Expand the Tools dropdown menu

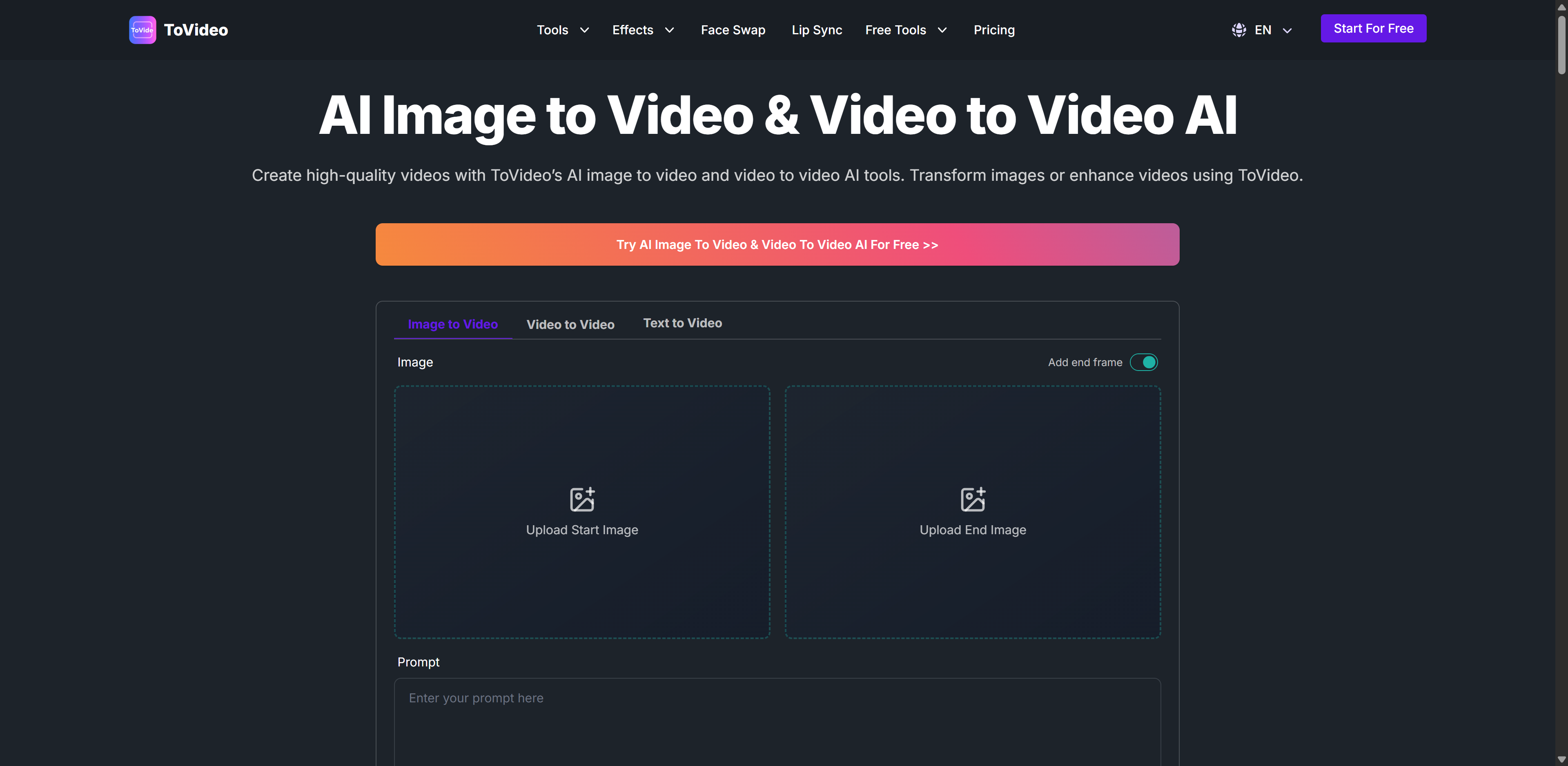tap(562, 30)
